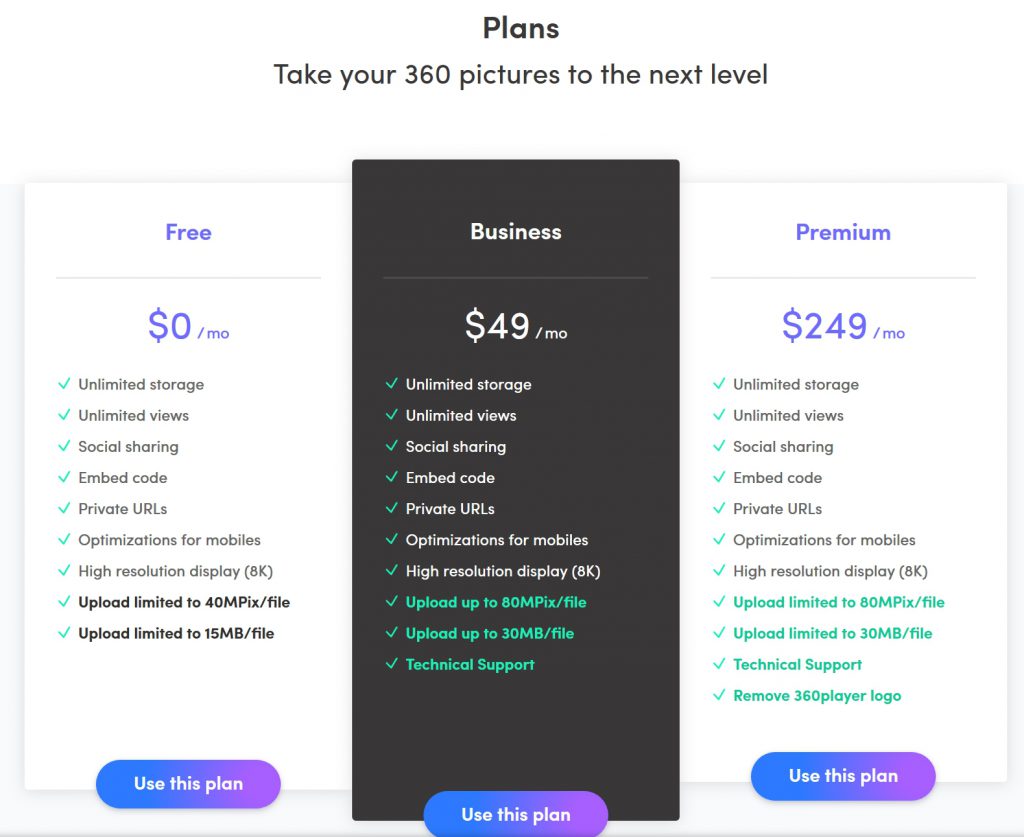The image size is (1024, 837).
Task: Click checkmark beside Remove 360player logo
Action: coord(719,695)
